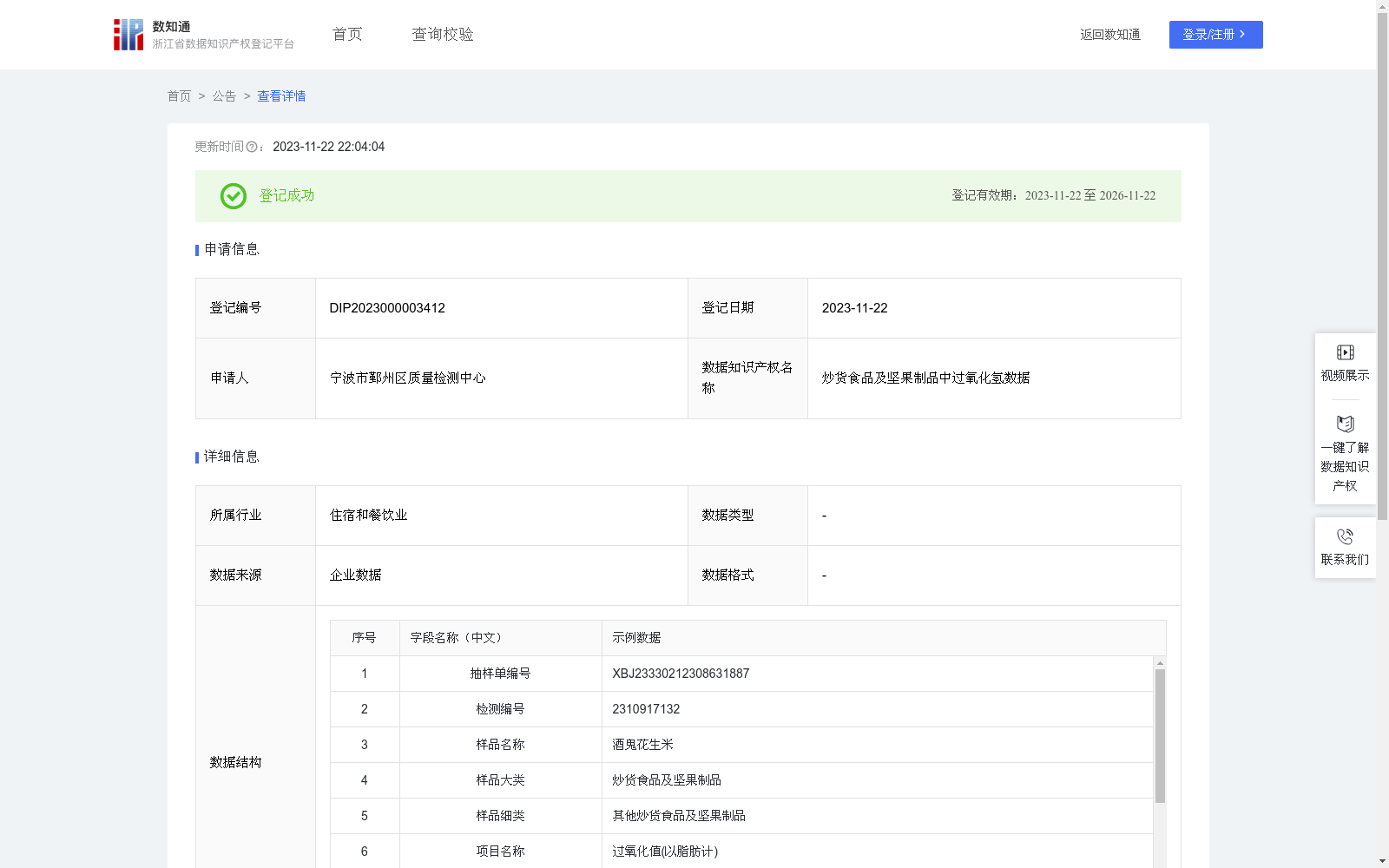This screenshot has width=1389, height=868.
Task: Select the 样品大类 field row
Action: [500, 780]
